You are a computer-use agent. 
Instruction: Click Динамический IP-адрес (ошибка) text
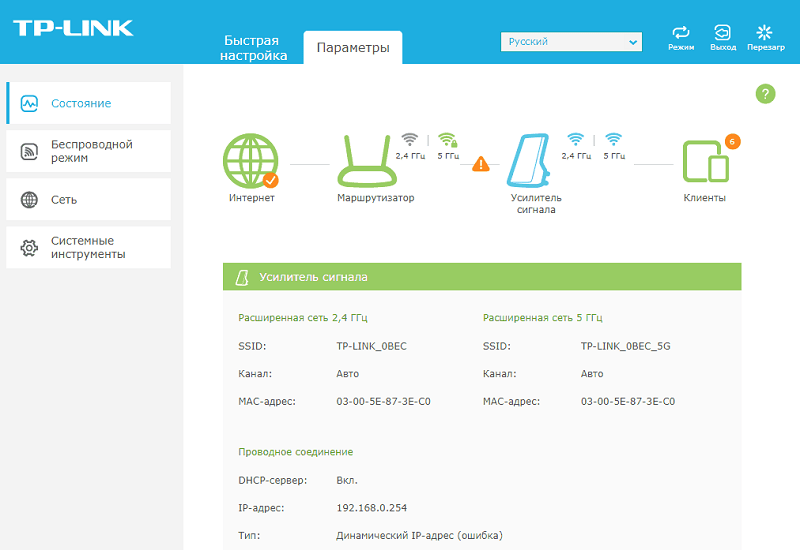point(419,536)
